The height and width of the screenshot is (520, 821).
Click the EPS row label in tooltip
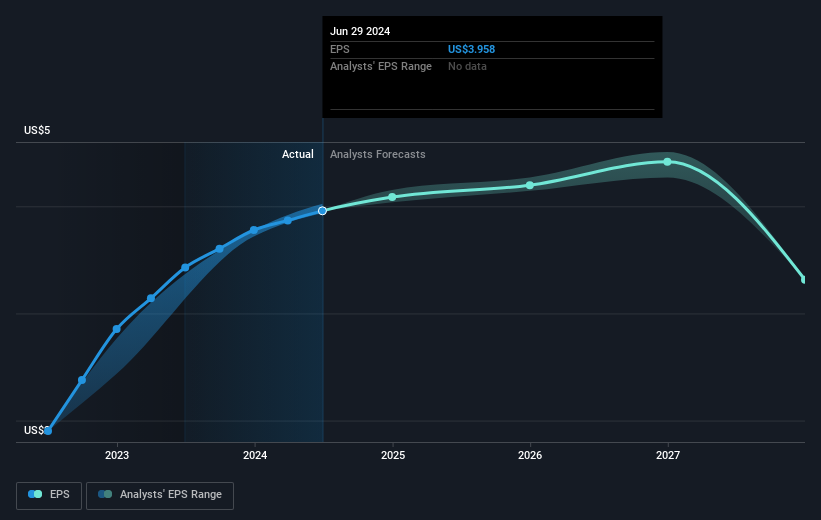pyautogui.click(x=340, y=49)
